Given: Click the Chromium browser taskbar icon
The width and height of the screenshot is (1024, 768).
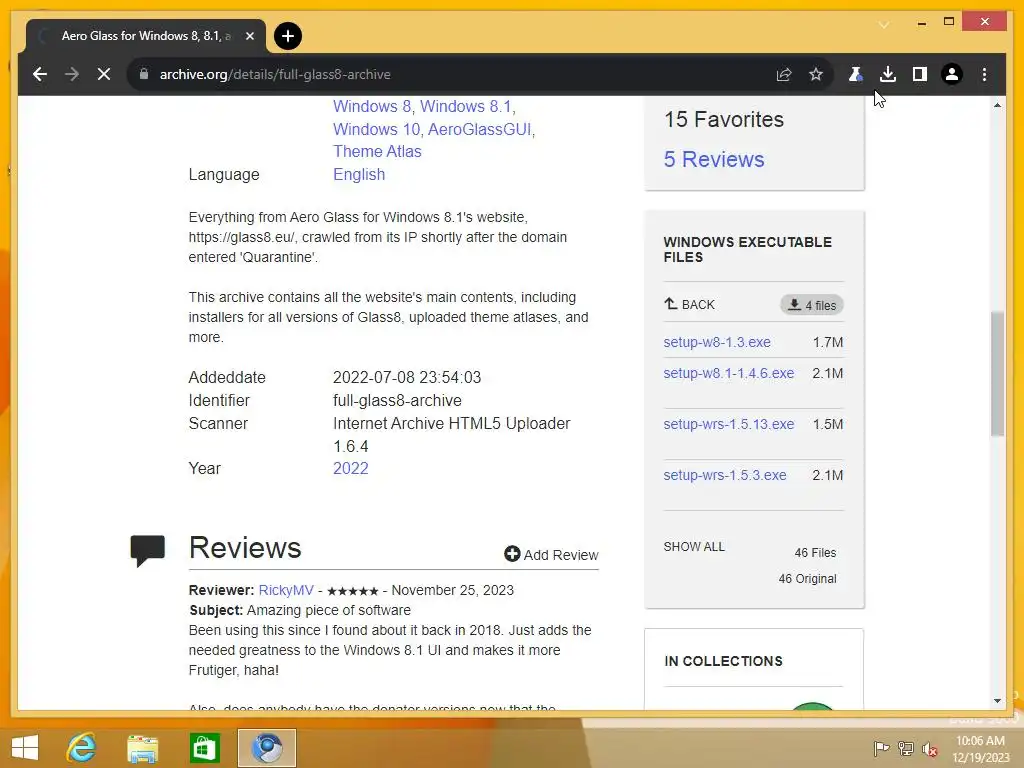Looking at the screenshot, I should (x=266, y=748).
